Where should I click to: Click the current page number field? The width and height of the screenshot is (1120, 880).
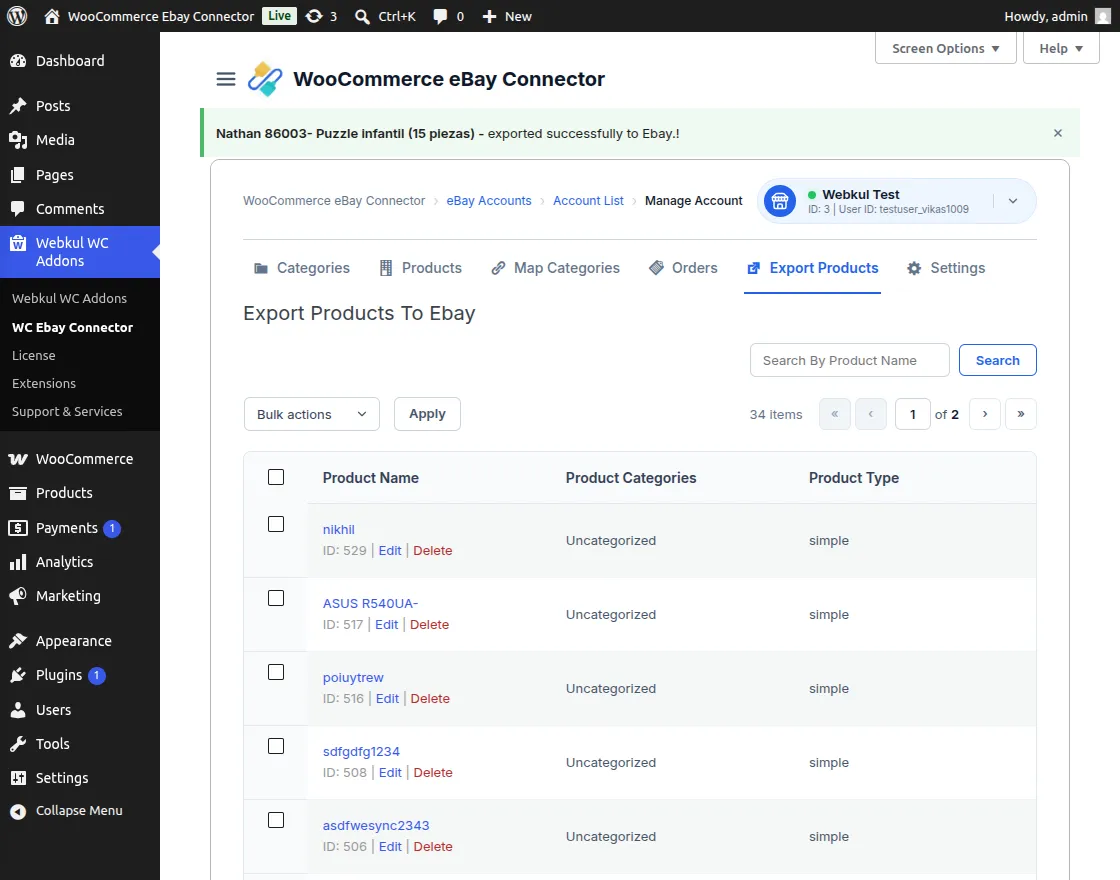click(912, 414)
